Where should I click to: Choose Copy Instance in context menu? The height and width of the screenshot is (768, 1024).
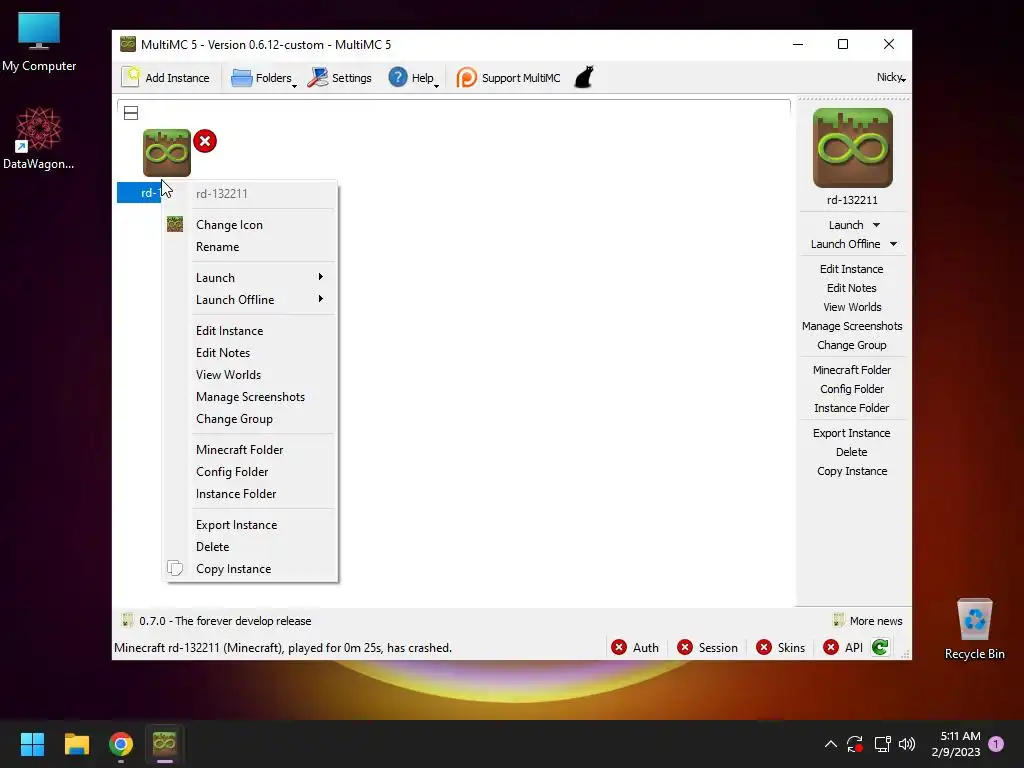(x=249, y=569)
